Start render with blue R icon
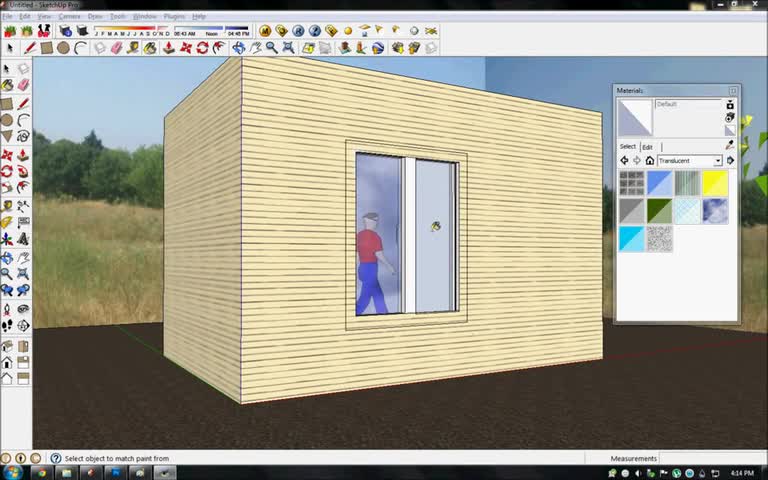This screenshot has width=768, height=480. pos(298,31)
